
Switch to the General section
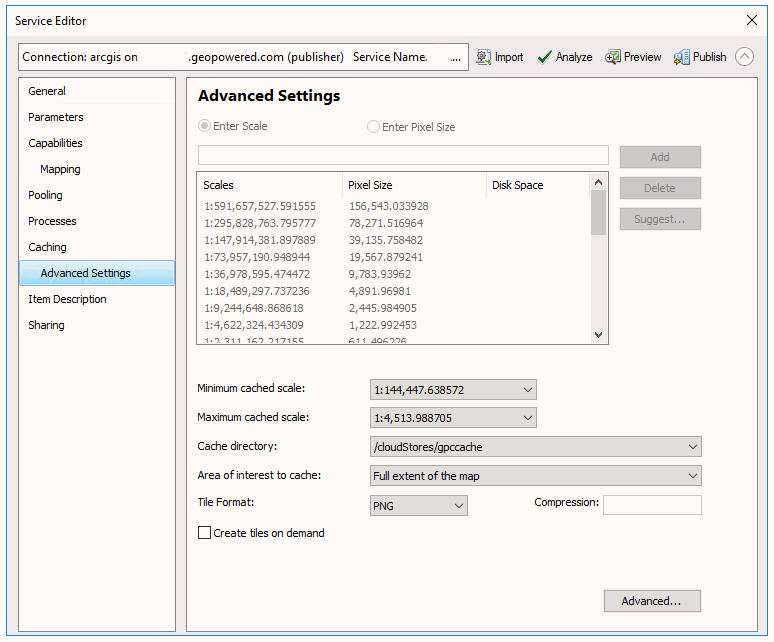point(47,91)
